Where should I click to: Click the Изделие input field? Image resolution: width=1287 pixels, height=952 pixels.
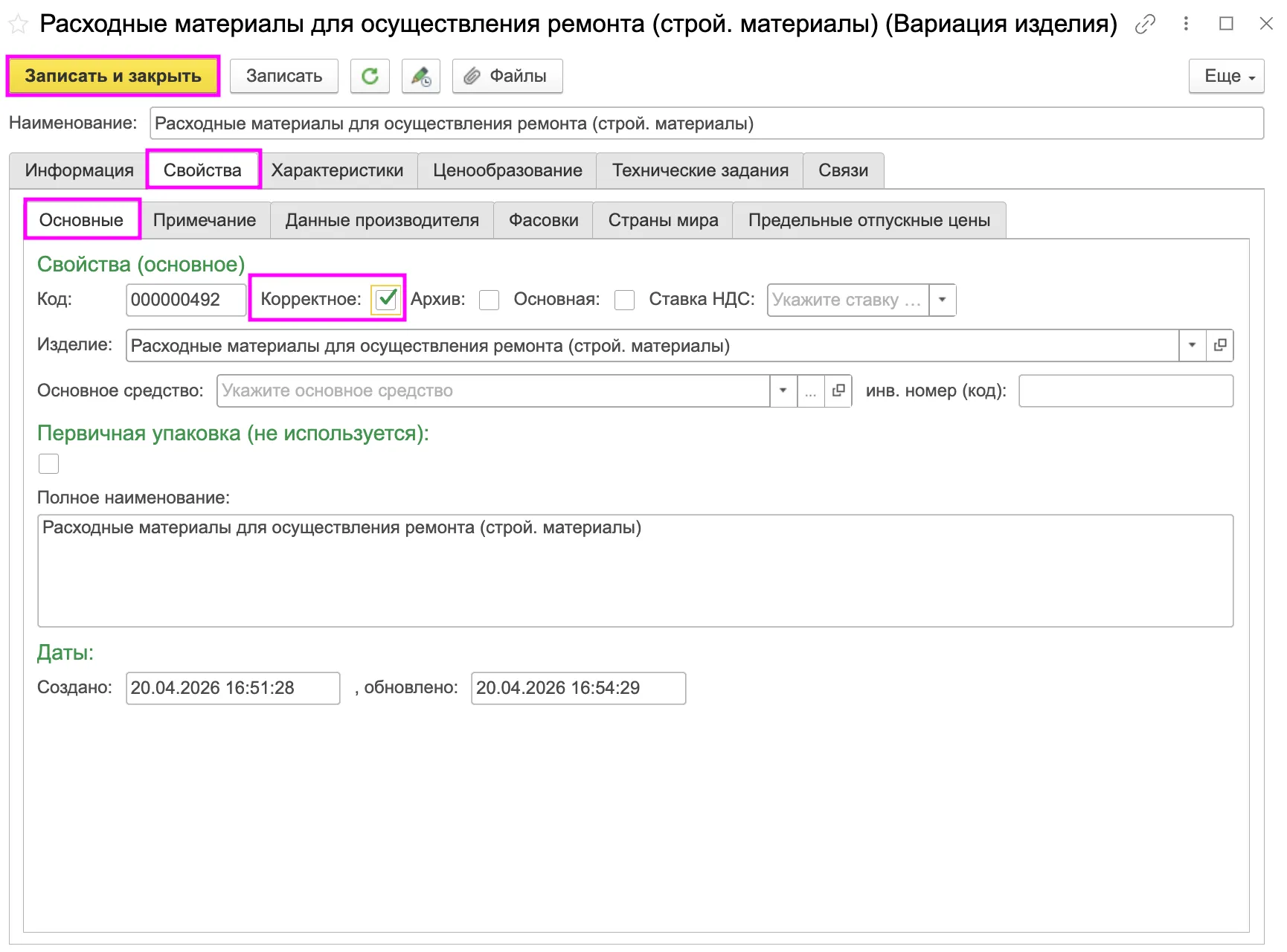coord(652,345)
